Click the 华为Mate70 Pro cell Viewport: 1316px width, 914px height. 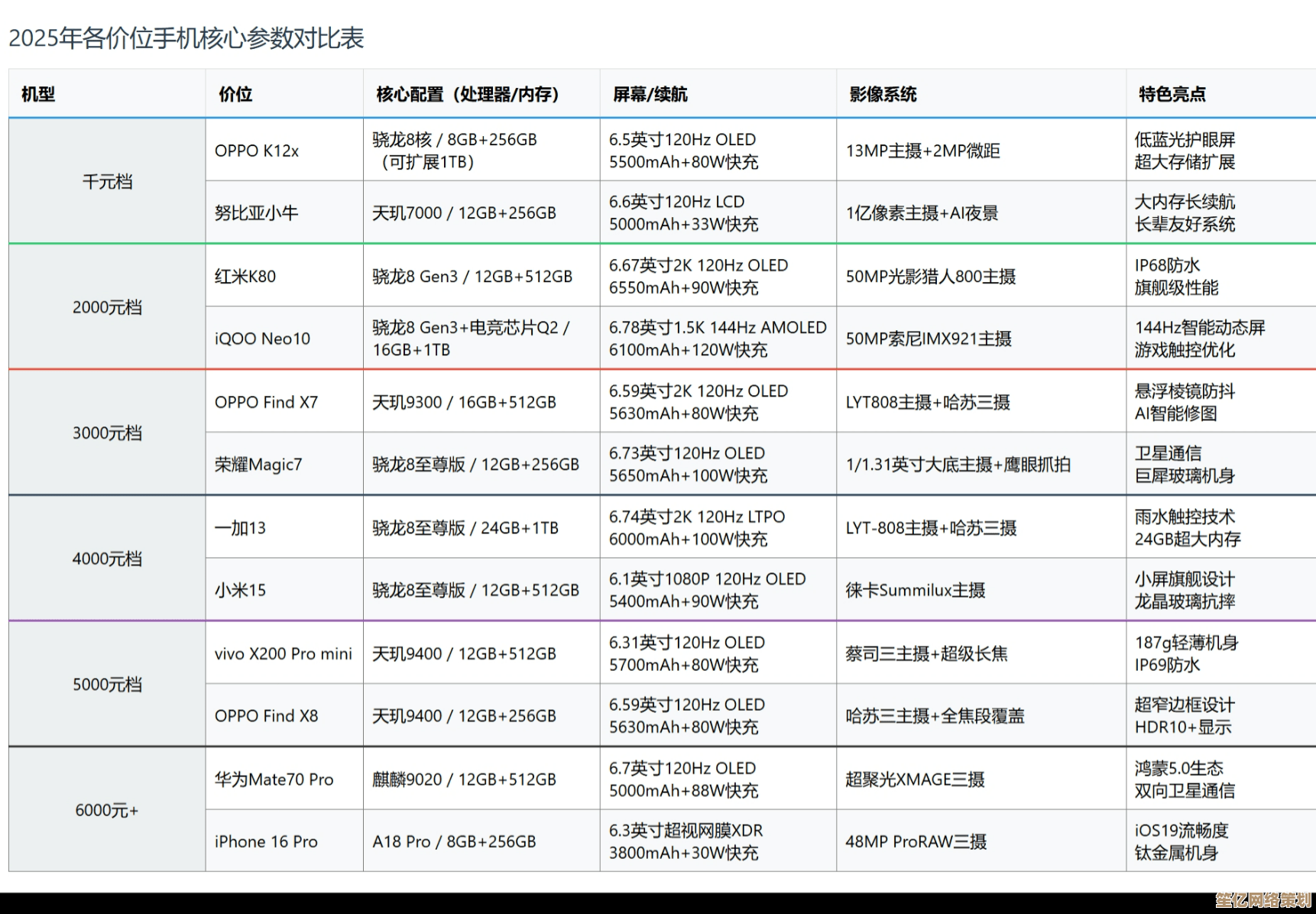coord(284,778)
